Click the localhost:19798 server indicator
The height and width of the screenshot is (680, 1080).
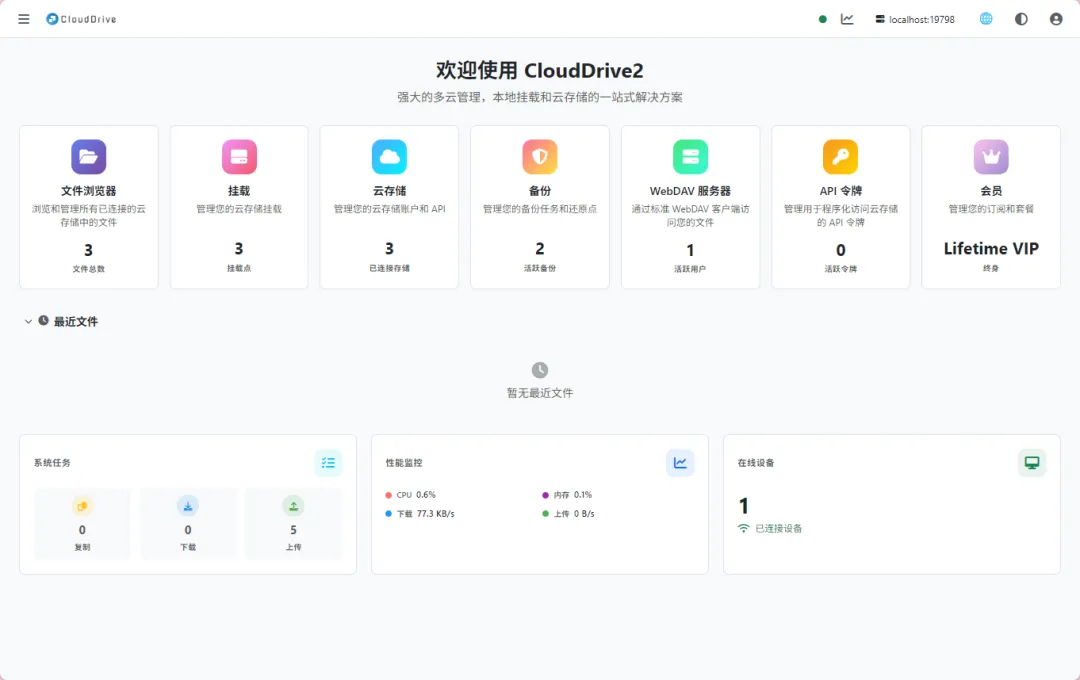tap(915, 19)
